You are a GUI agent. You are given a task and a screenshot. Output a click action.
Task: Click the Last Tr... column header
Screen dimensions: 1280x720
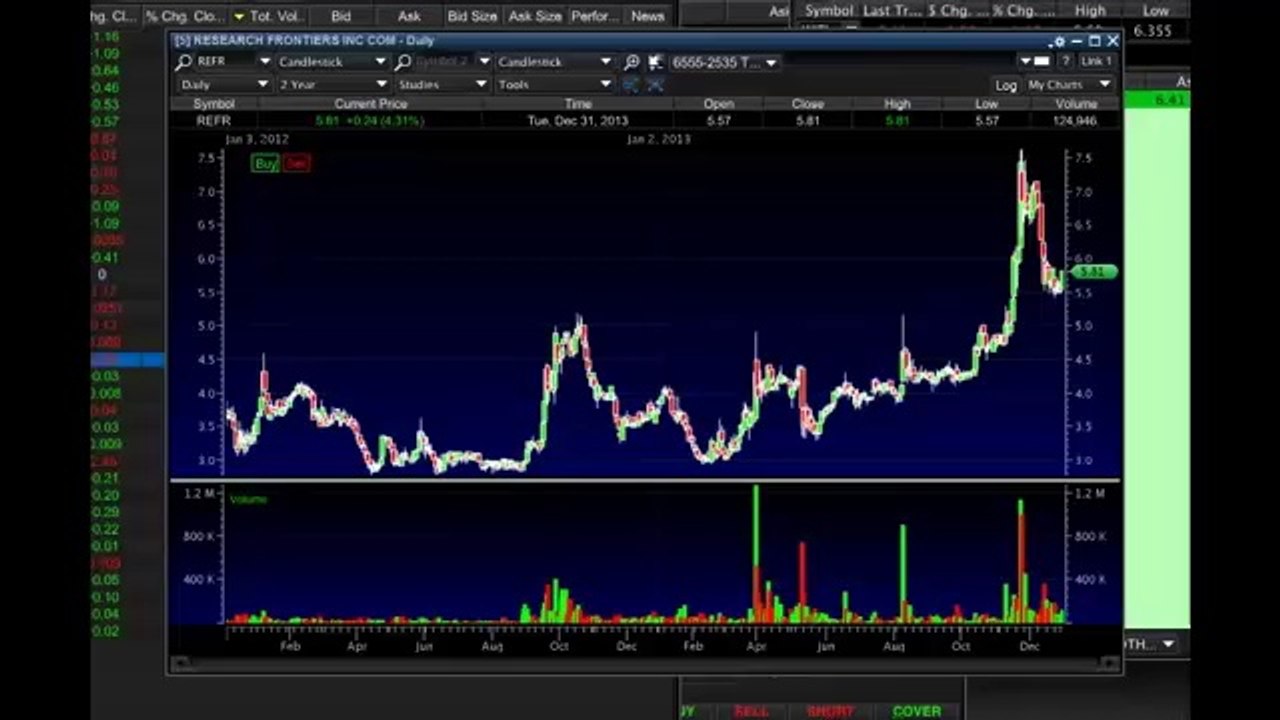click(890, 10)
